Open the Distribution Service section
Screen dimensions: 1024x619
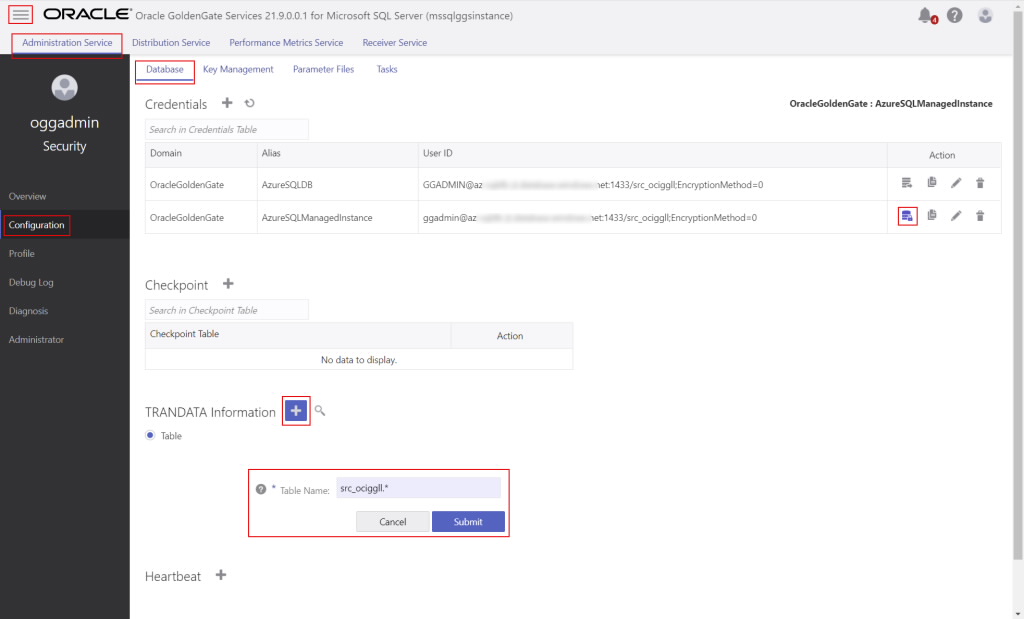(171, 43)
